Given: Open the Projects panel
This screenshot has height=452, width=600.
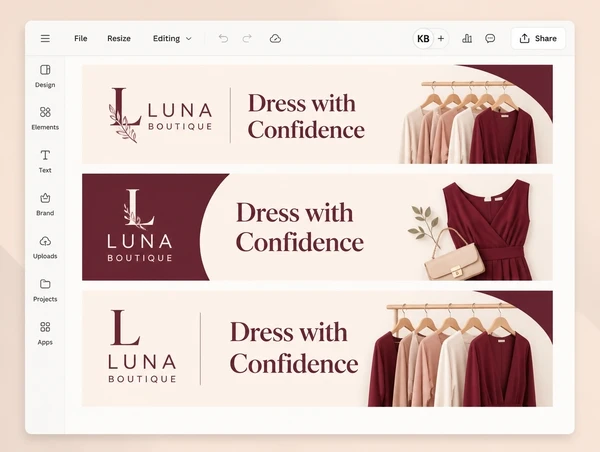Looking at the screenshot, I should 45,290.
